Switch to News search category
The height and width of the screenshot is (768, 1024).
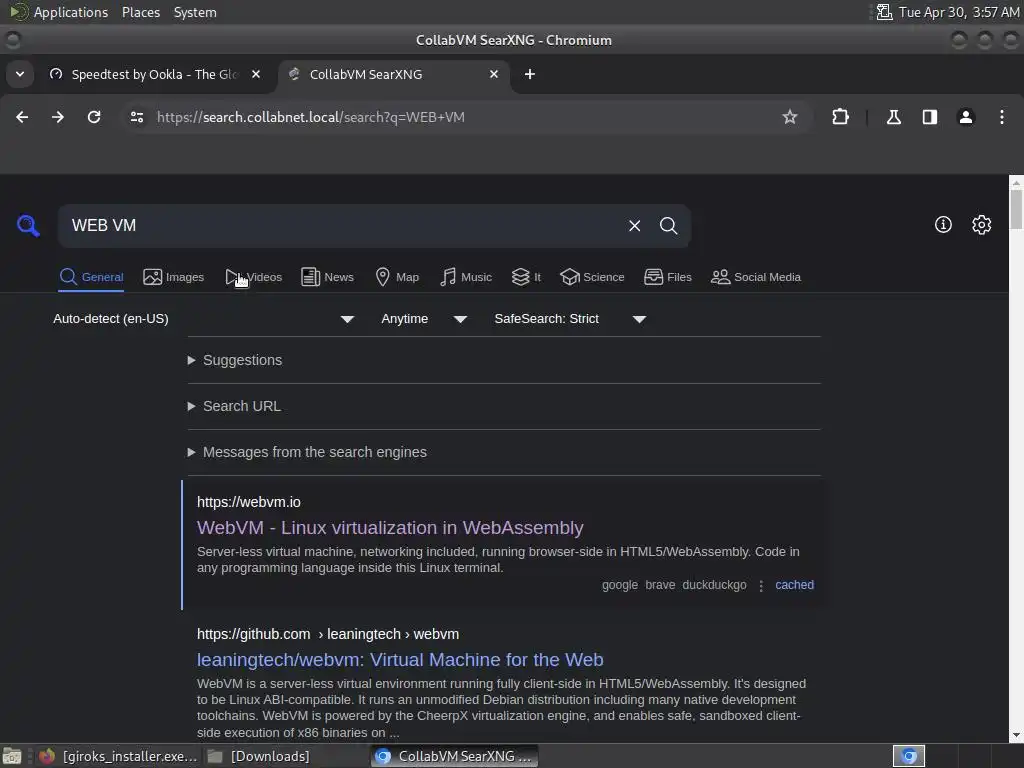point(327,277)
